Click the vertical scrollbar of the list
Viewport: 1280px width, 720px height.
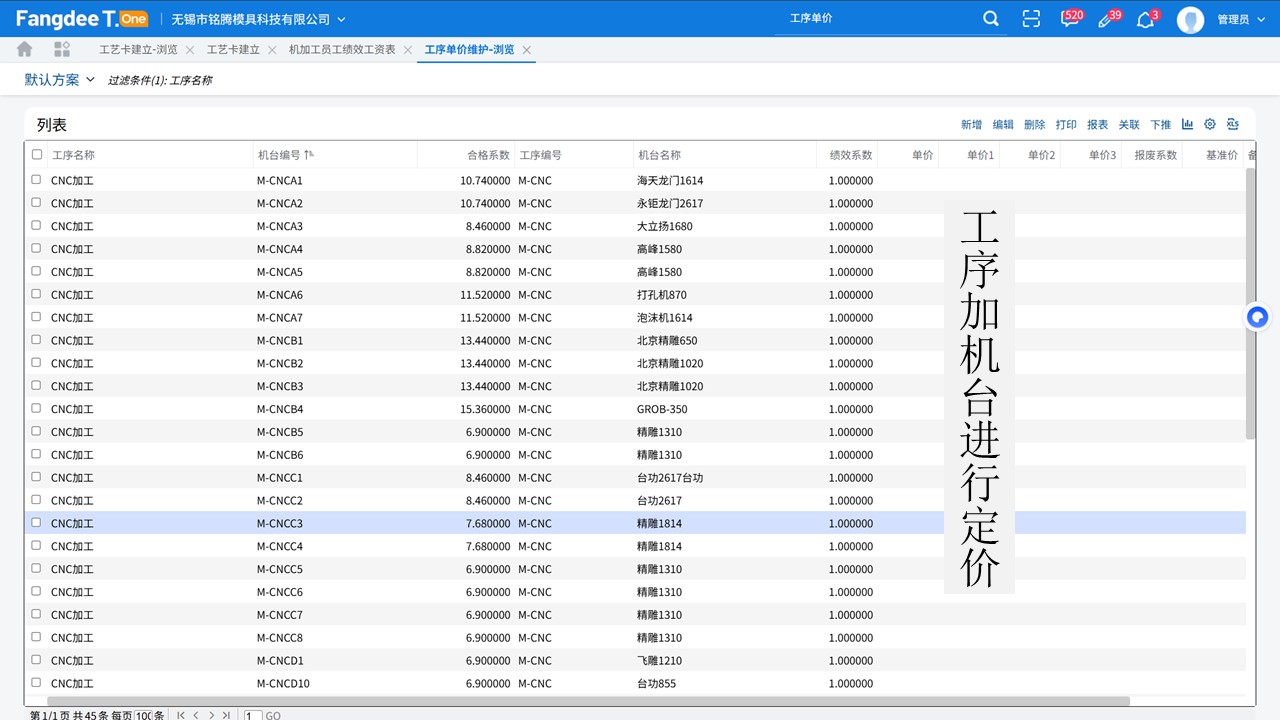tap(1250, 303)
